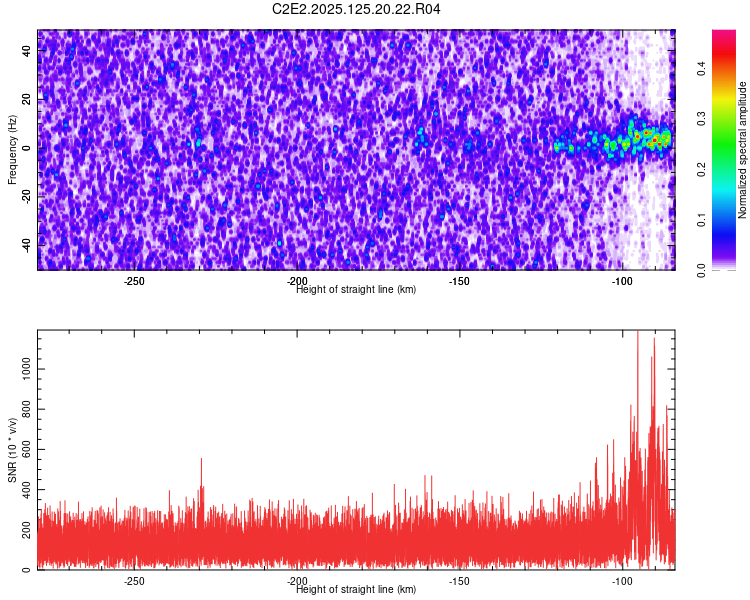Click the 20 Hz frequency tick label
The width and height of the screenshot is (750, 600).
coord(26,100)
